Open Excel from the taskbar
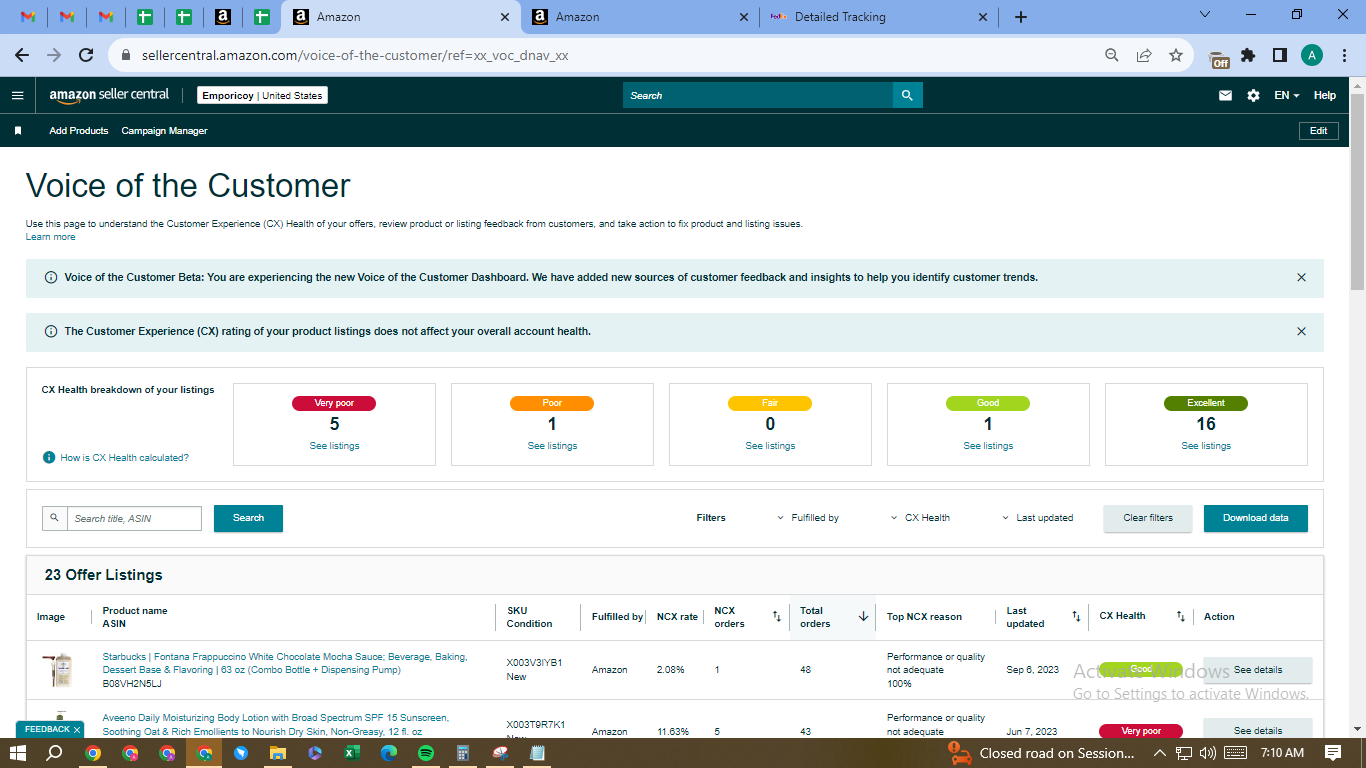This screenshot has width=1366, height=768. (x=352, y=753)
